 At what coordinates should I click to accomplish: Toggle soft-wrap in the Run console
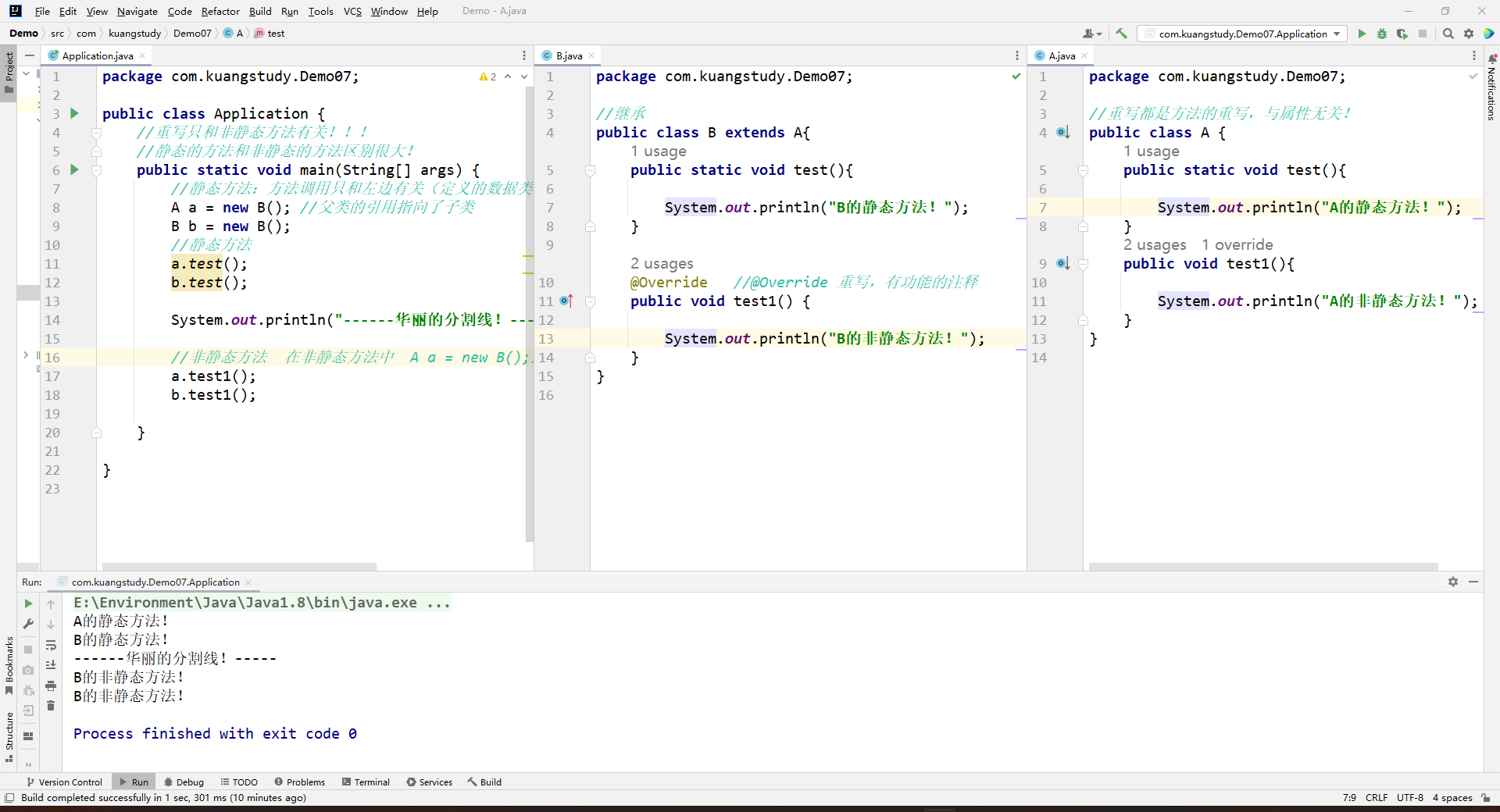(x=51, y=645)
